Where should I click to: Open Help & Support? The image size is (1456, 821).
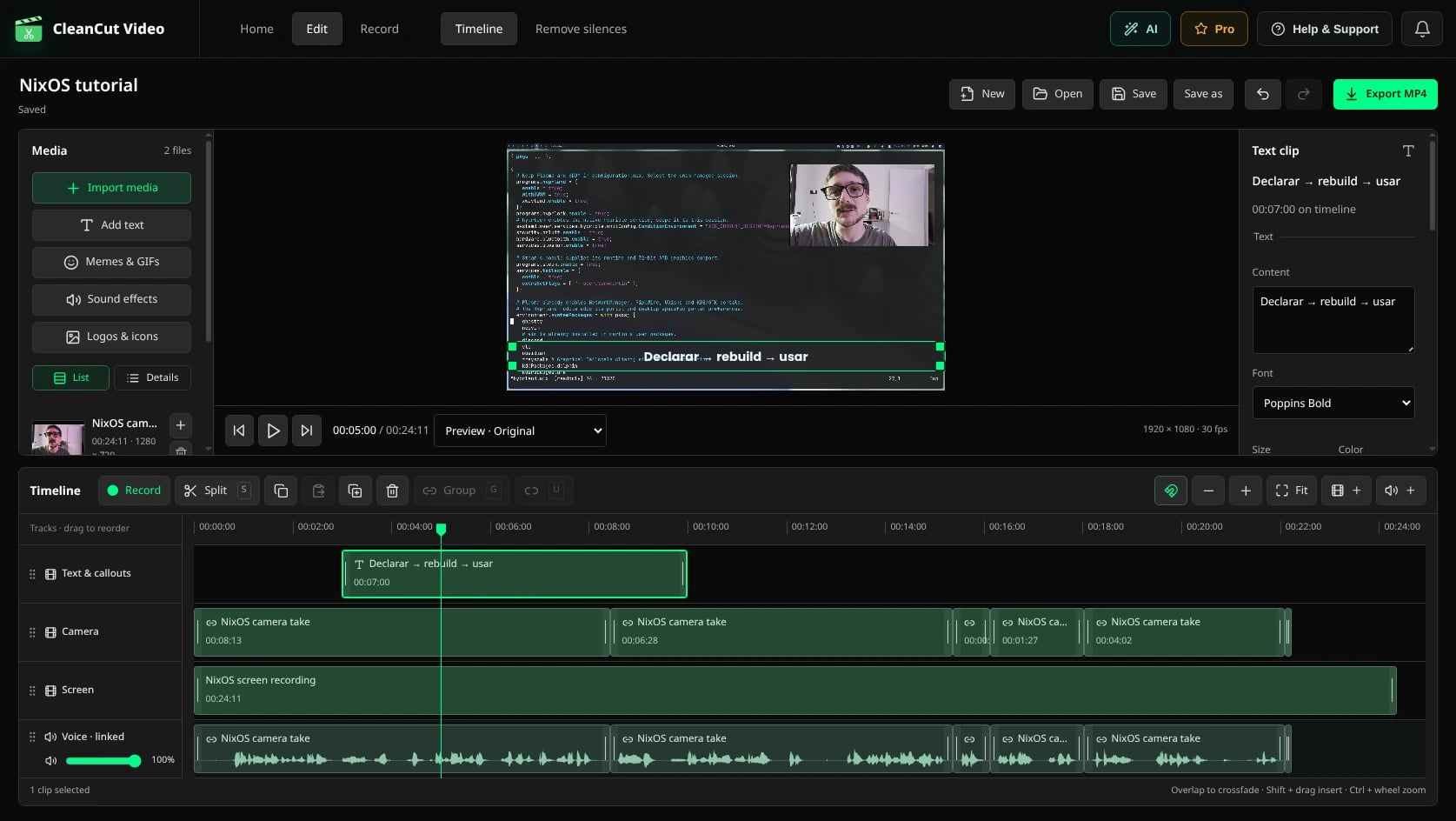click(x=1325, y=29)
